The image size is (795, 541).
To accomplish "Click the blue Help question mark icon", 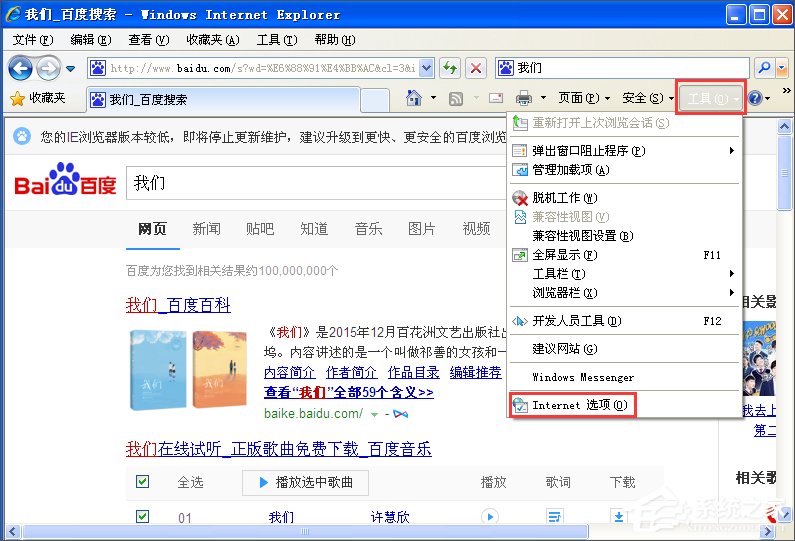I will (x=754, y=98).
